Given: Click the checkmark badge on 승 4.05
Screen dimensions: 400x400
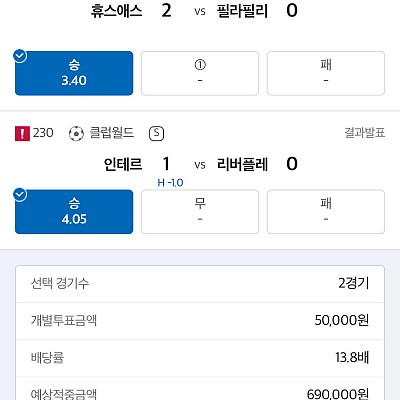Looking at the screenshot, I should [x=20, y=195].
